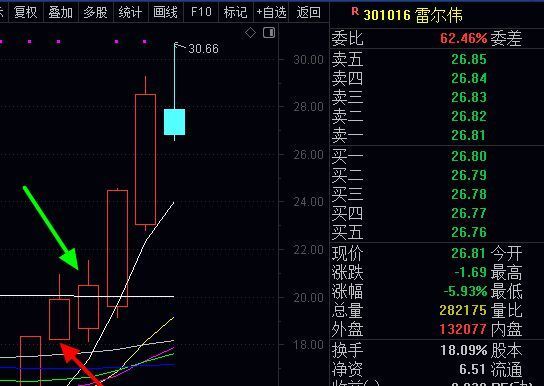Click the diamond icon above chart
The image size is (544, 386).
(x=250, y=33)
